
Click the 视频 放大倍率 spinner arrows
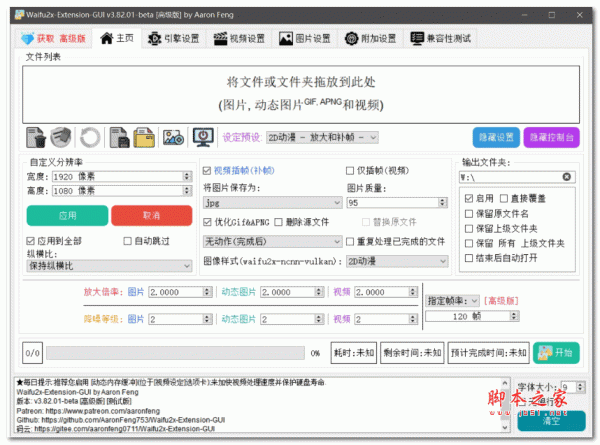(412, 292)
